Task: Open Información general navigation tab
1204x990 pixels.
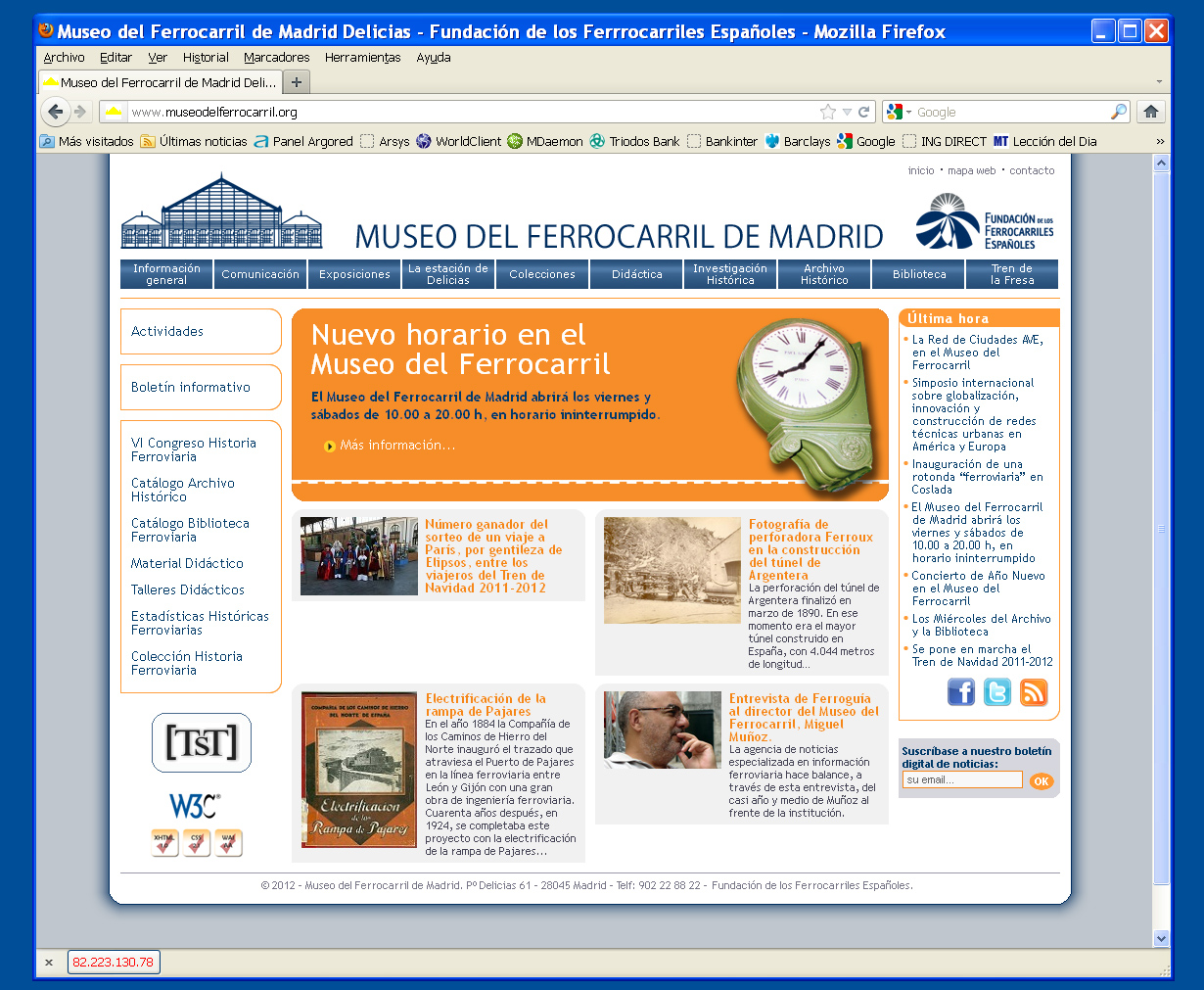Action: (166, 274)
